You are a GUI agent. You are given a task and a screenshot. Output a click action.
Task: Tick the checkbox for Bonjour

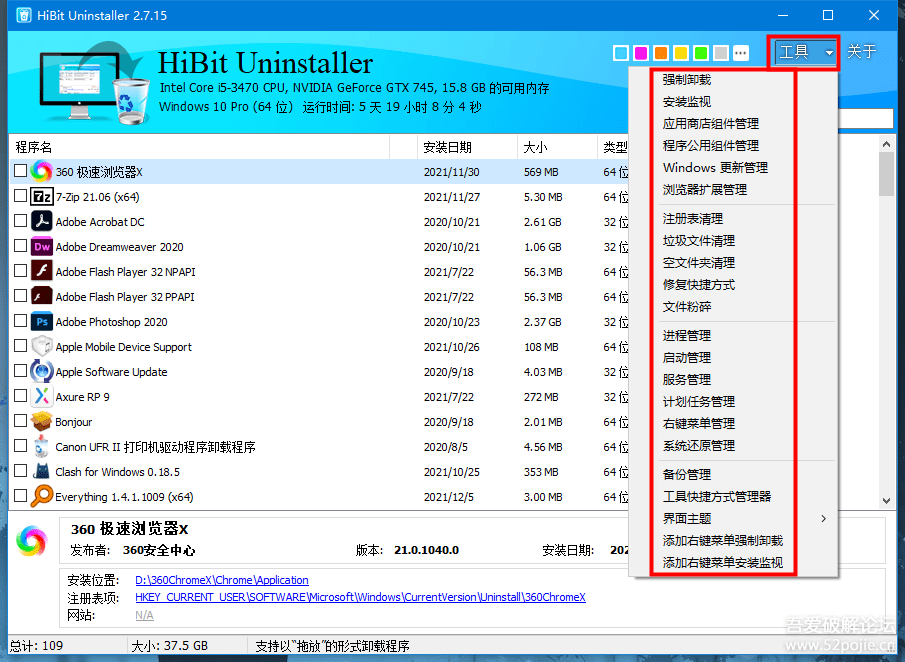[20, 420]
